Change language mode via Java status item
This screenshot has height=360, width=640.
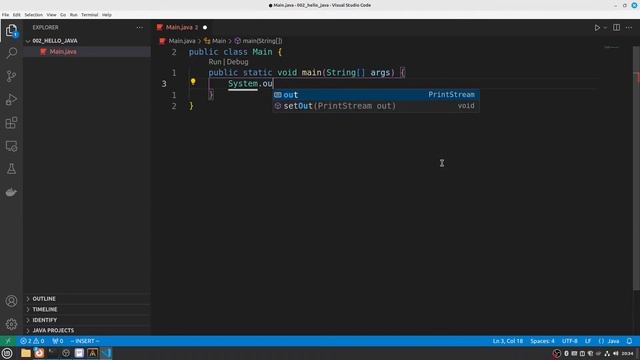click(613, 341)
